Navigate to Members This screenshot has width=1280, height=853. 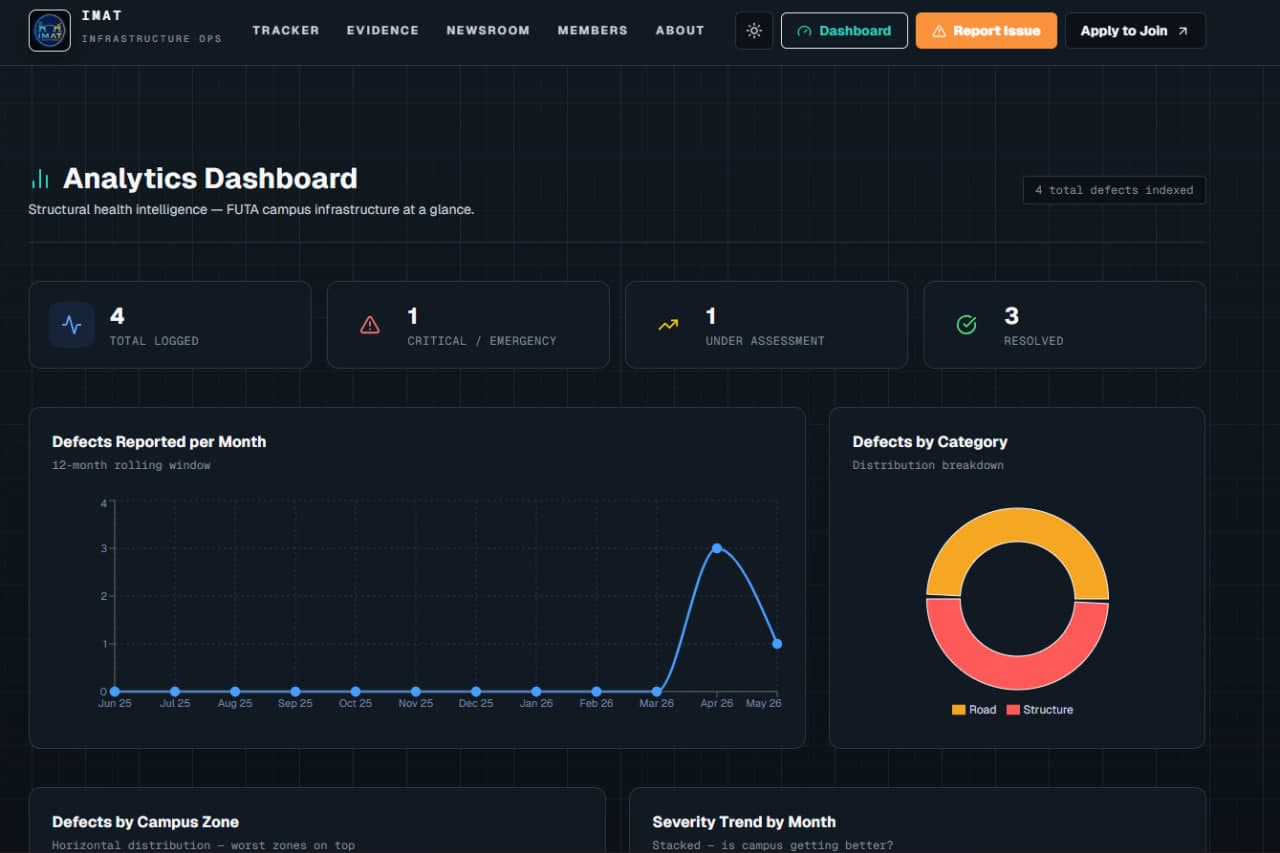[x=593, y=31]
